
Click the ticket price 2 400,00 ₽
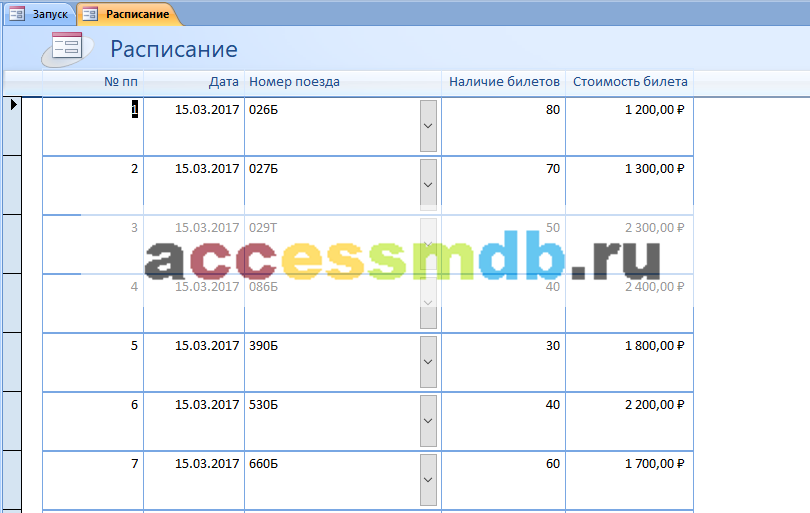pos(655,287)
